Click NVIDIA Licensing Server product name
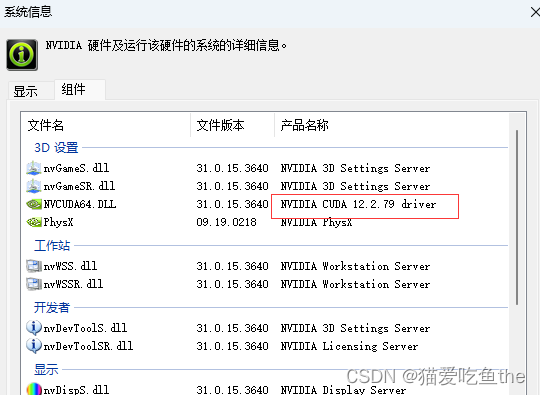 pos(350,346)
